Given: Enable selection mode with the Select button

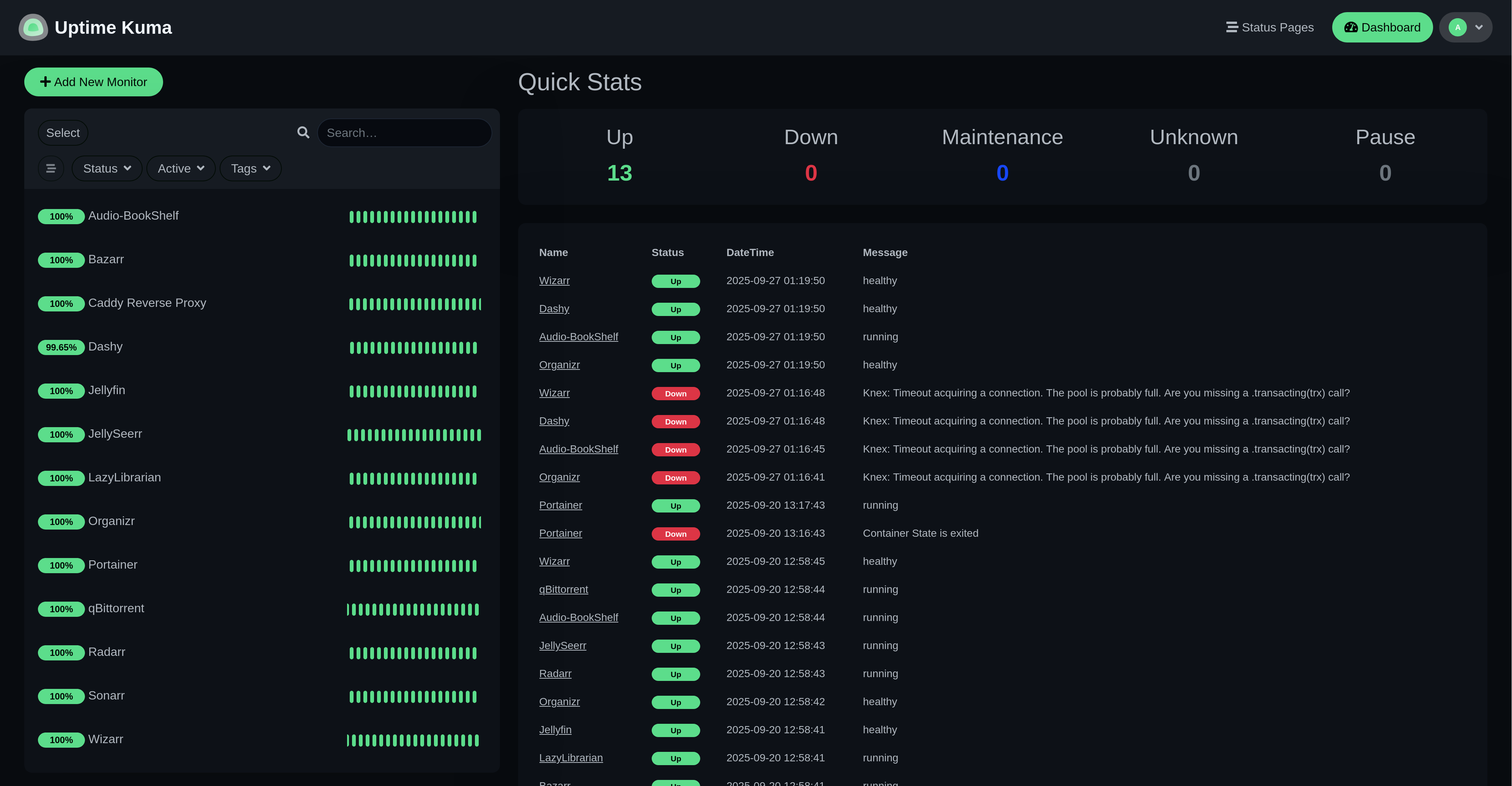Looking at the screenshot, I should point(63,132).
